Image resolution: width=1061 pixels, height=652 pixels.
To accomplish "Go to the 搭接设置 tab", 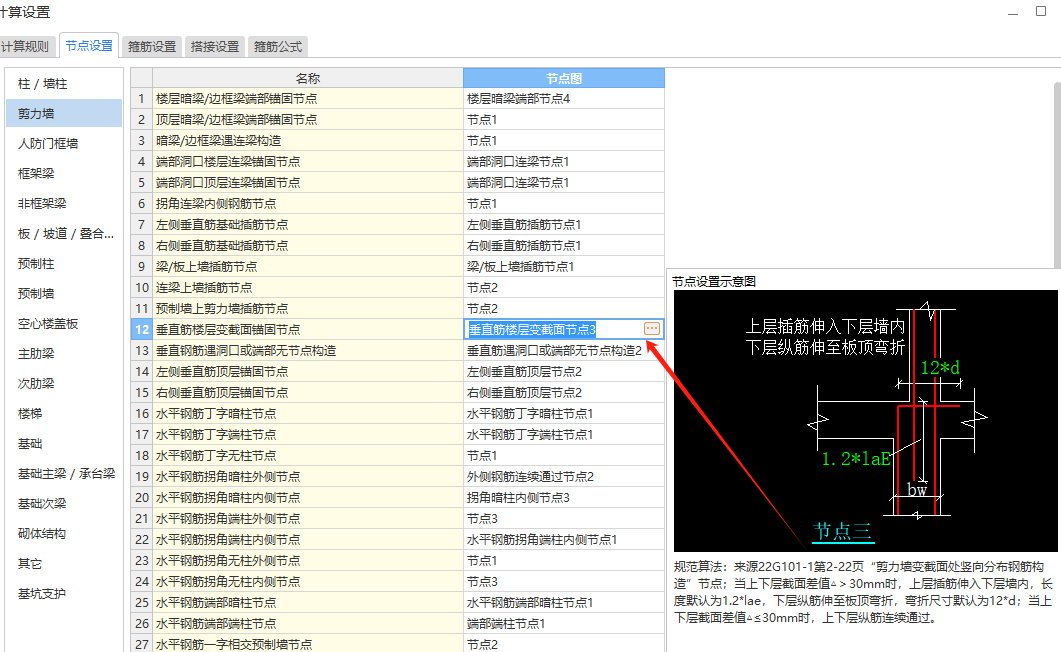I will pos(215,46).
